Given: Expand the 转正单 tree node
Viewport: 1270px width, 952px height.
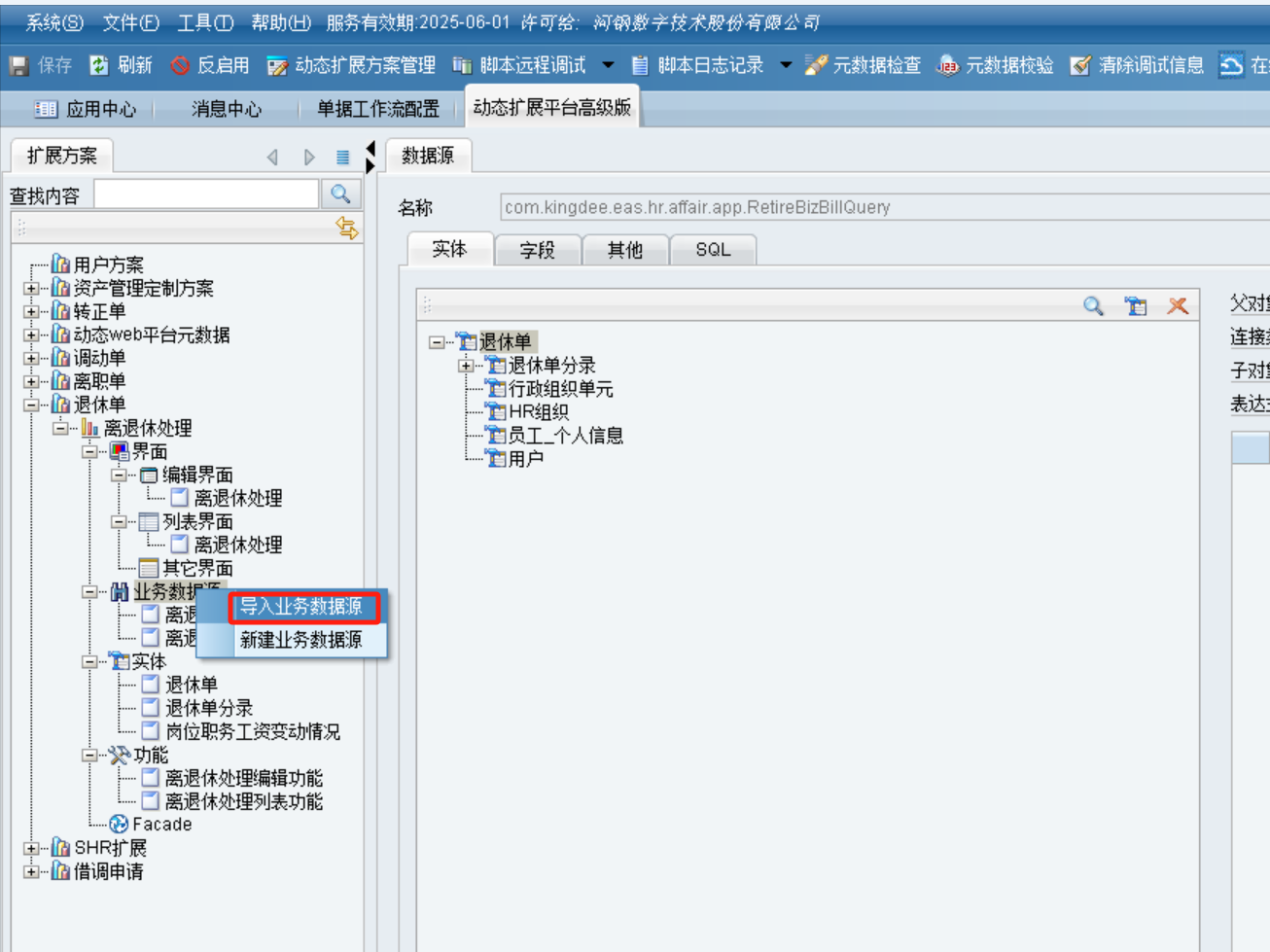Looking at the screenshot, I should (x=31, y=312).
